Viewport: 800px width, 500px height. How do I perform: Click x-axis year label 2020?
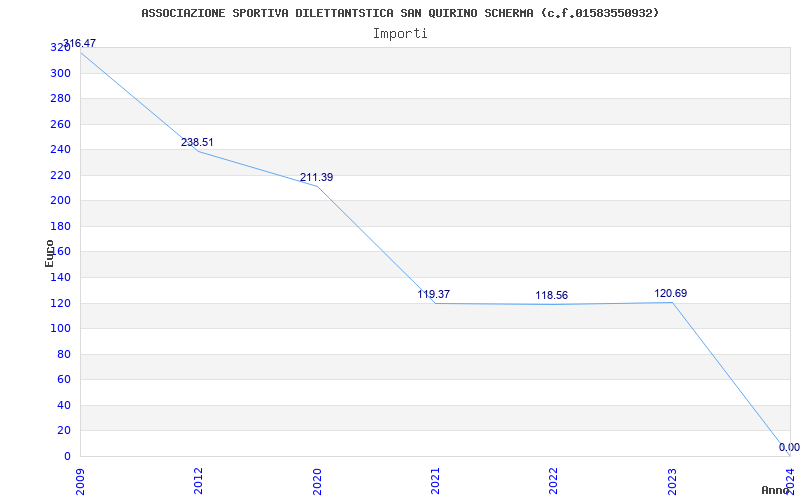coord(317,481)
